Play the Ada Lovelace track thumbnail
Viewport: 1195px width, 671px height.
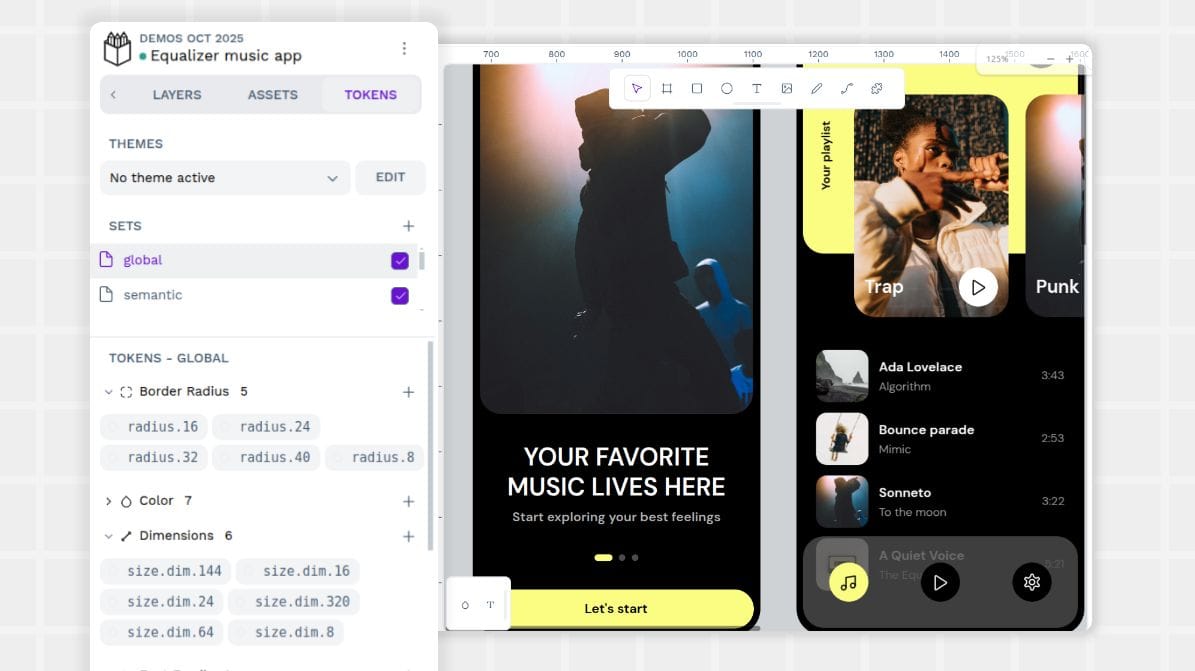tap(841, 375)
